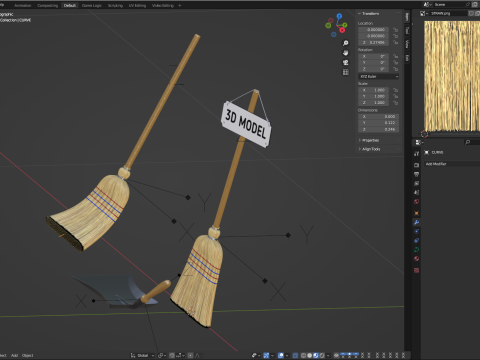Click the straw image texture preview
Viewport: 480px width, 360px height.
(x=452, y=76)
